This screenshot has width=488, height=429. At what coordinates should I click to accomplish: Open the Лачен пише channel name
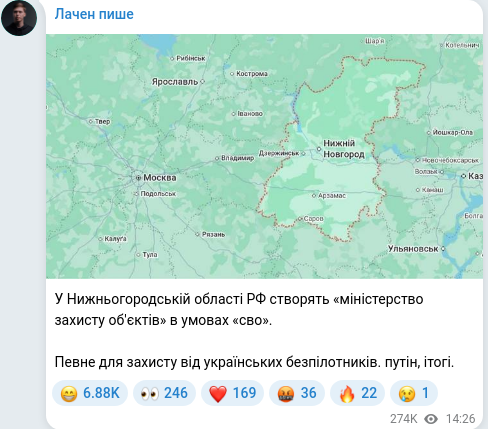[94, 14]
